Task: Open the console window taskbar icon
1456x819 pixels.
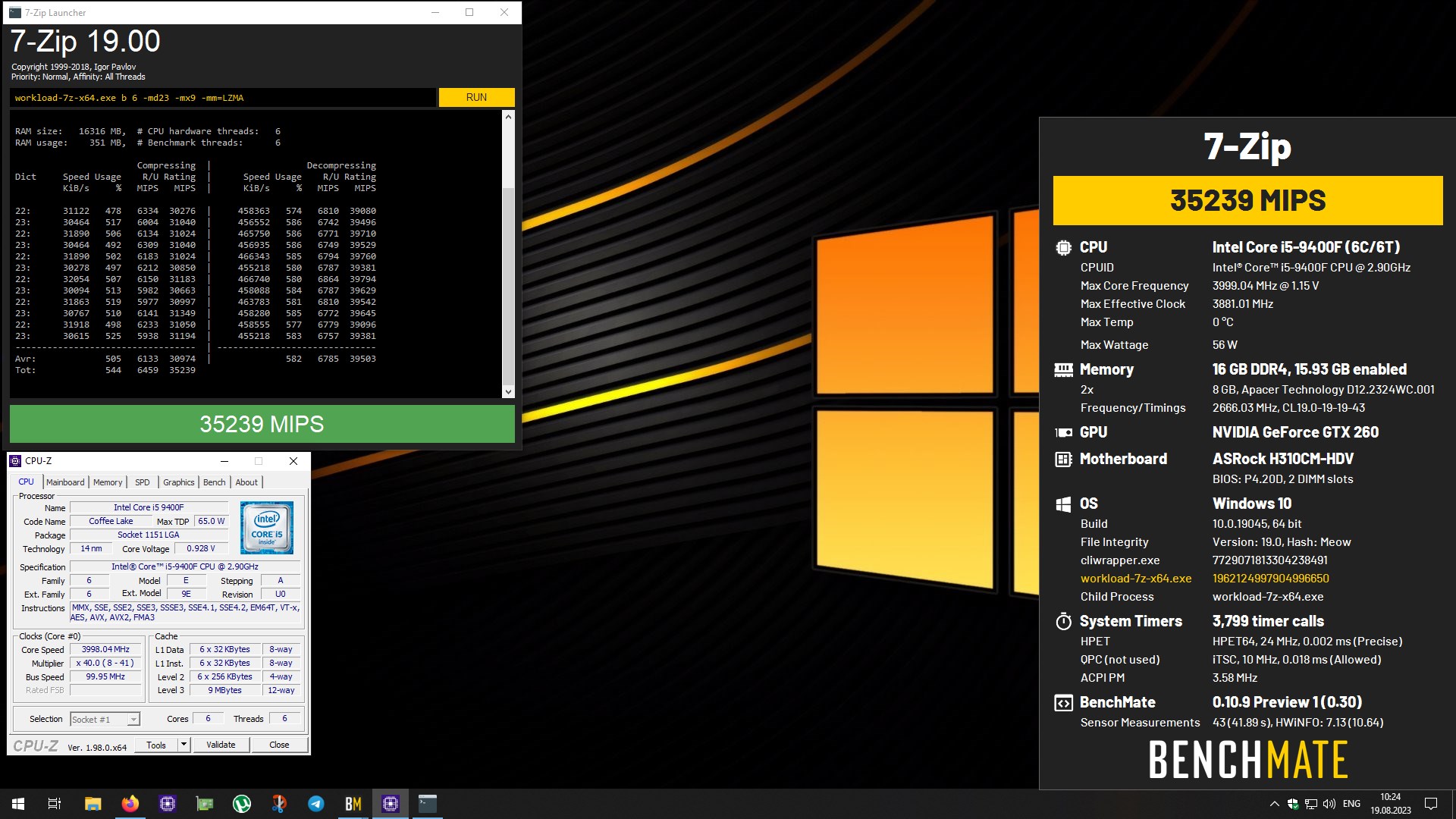Action: pos(428,804)
